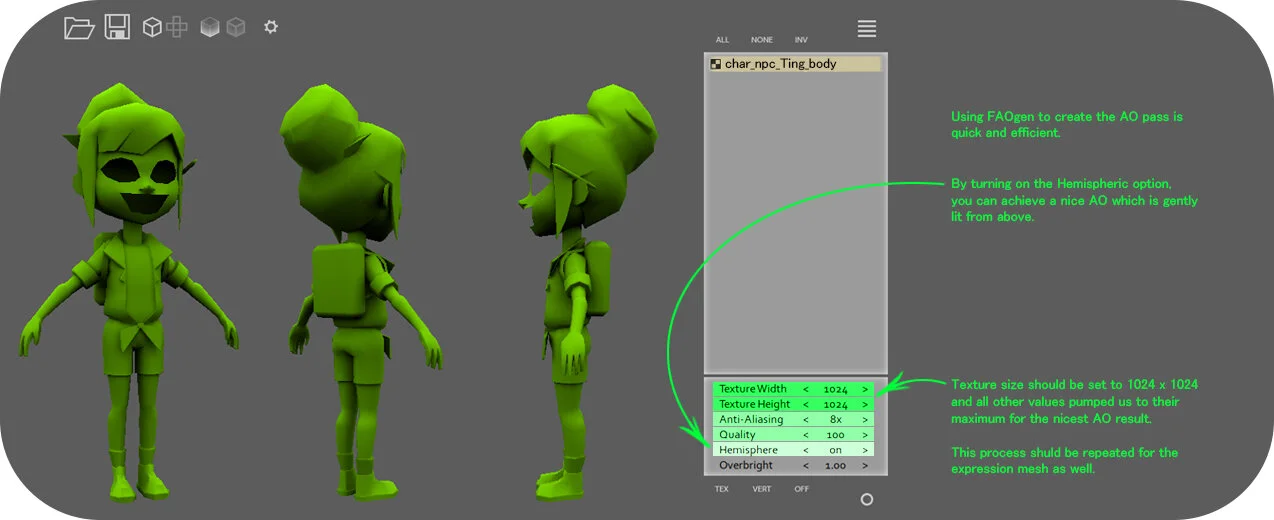Increase Texture Width with right arrow

pyautogui.click(x=865, y=389)
